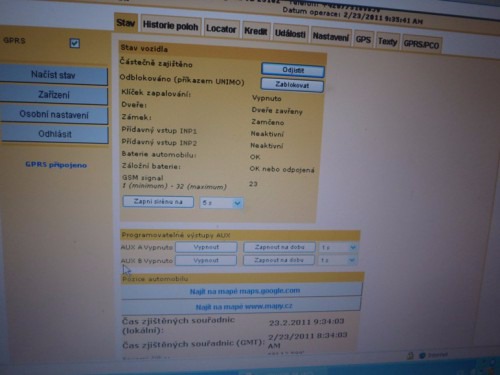Switch to the Locator tab
Viewport: 500px width, 375px height.
[x=221, y=29]
